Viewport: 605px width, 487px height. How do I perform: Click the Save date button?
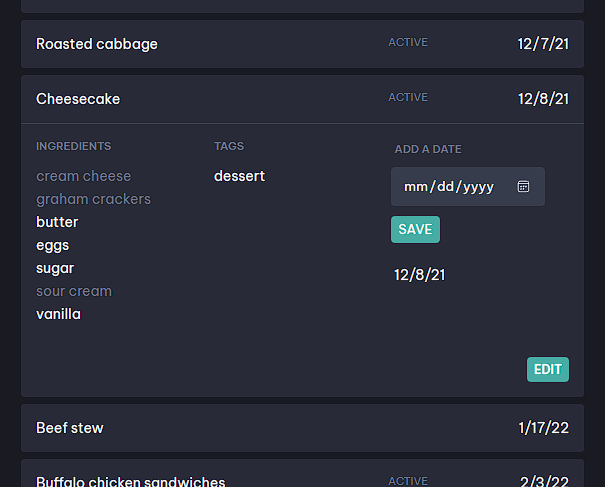(x=415, y=229)
